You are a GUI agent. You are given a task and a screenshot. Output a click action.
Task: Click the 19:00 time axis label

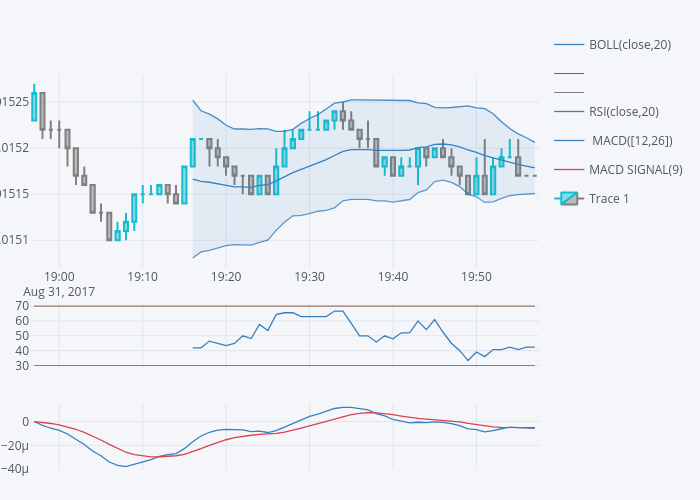(x=60, y=275)
